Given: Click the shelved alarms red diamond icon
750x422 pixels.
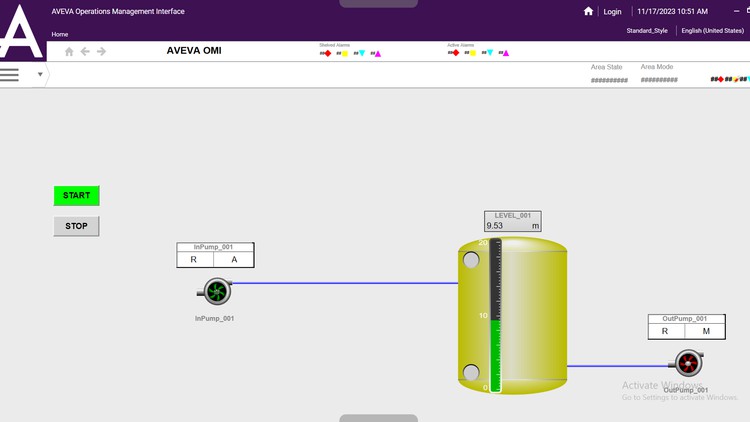Looking at the screenshot, I should point(328,54).
